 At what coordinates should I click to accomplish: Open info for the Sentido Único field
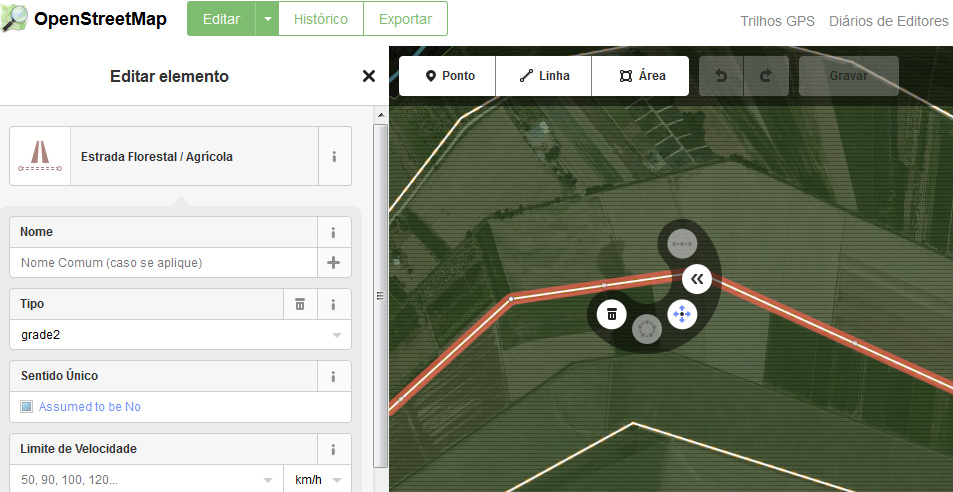coord(334,376)
